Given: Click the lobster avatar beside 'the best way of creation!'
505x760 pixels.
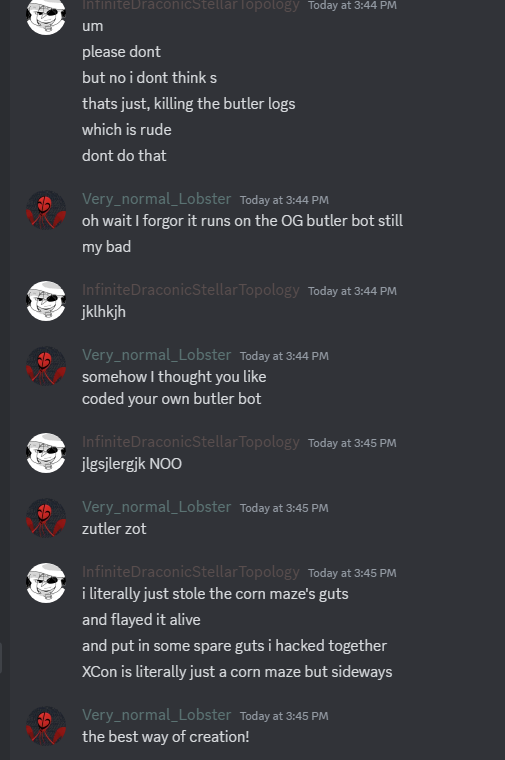Looking at the screenshot, I should [46, 726].
